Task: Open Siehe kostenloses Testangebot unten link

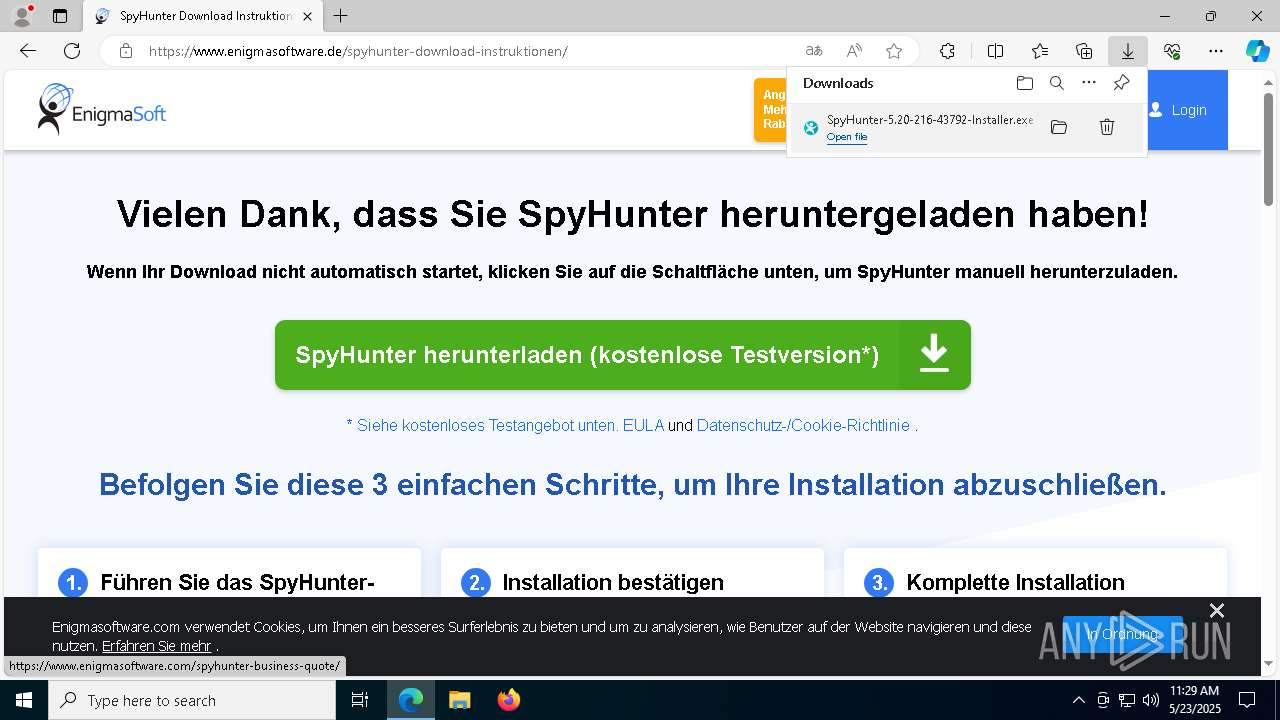Action: [482, 425]
